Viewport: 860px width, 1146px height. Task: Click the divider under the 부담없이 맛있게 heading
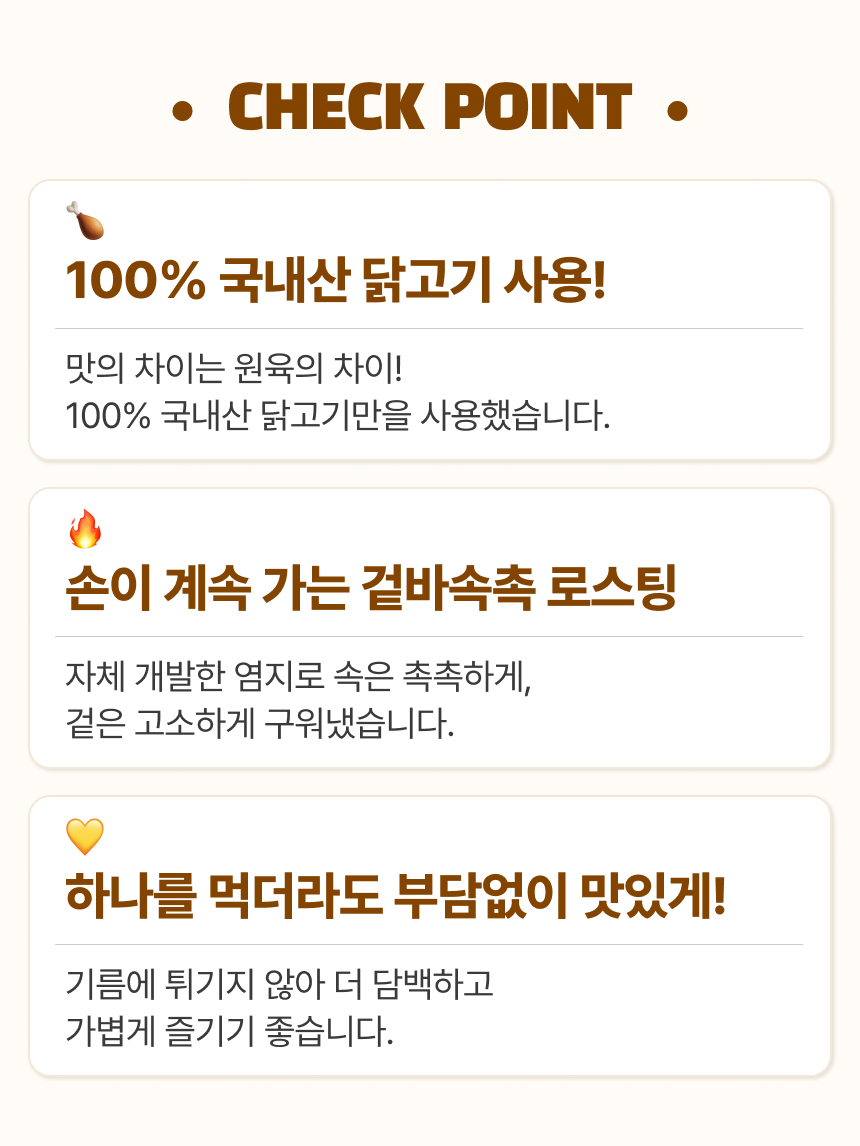429,944
